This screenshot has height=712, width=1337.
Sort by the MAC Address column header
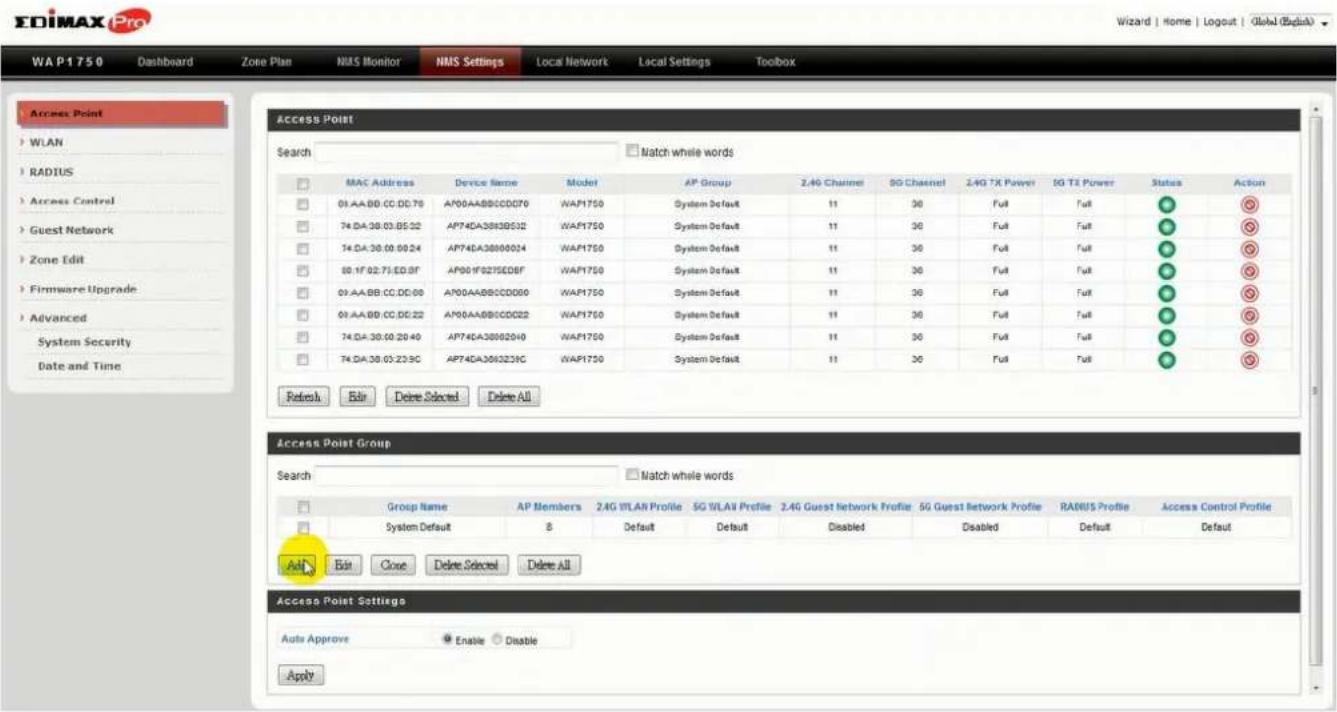379,183
